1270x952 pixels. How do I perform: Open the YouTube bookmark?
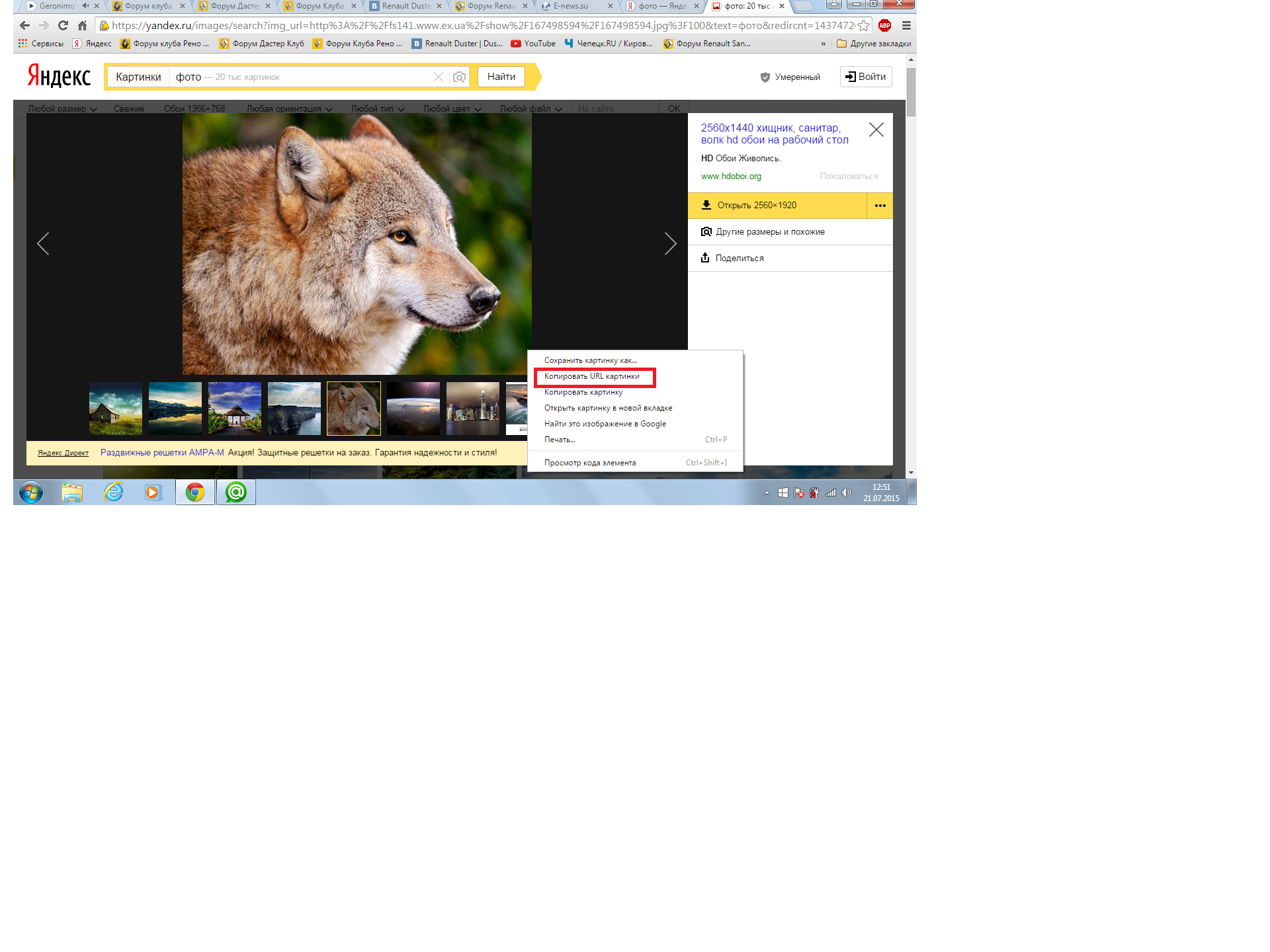[533, 44]
